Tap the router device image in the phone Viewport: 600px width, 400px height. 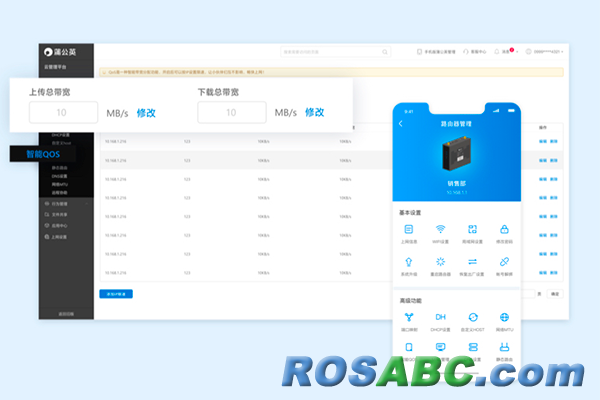point(457,154)
